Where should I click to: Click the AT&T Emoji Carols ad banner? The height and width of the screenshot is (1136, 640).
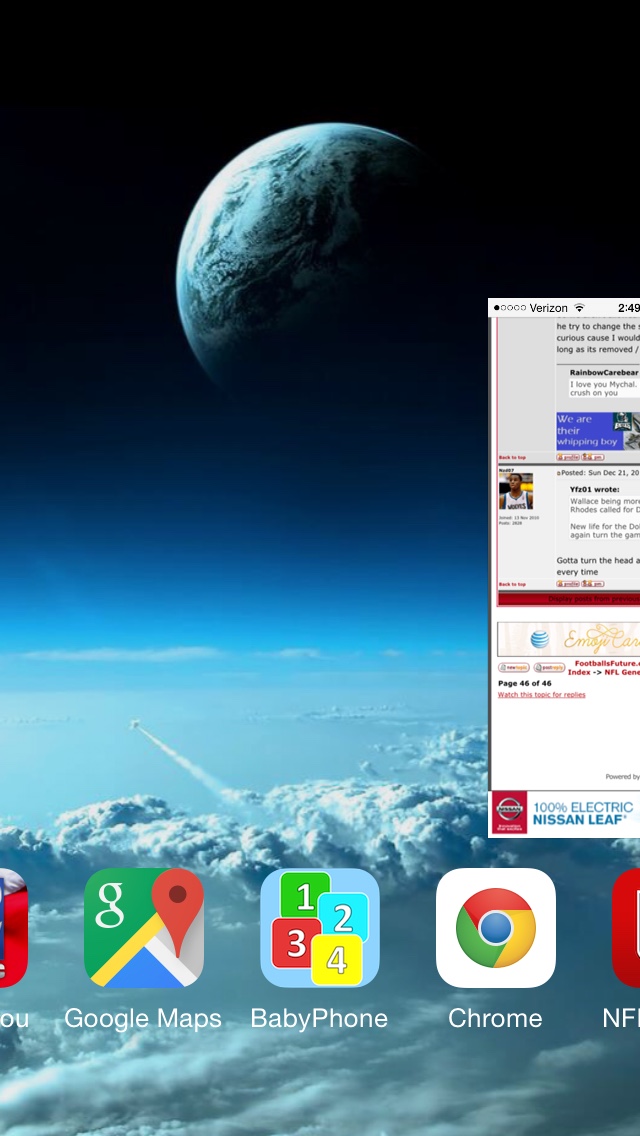568,639
